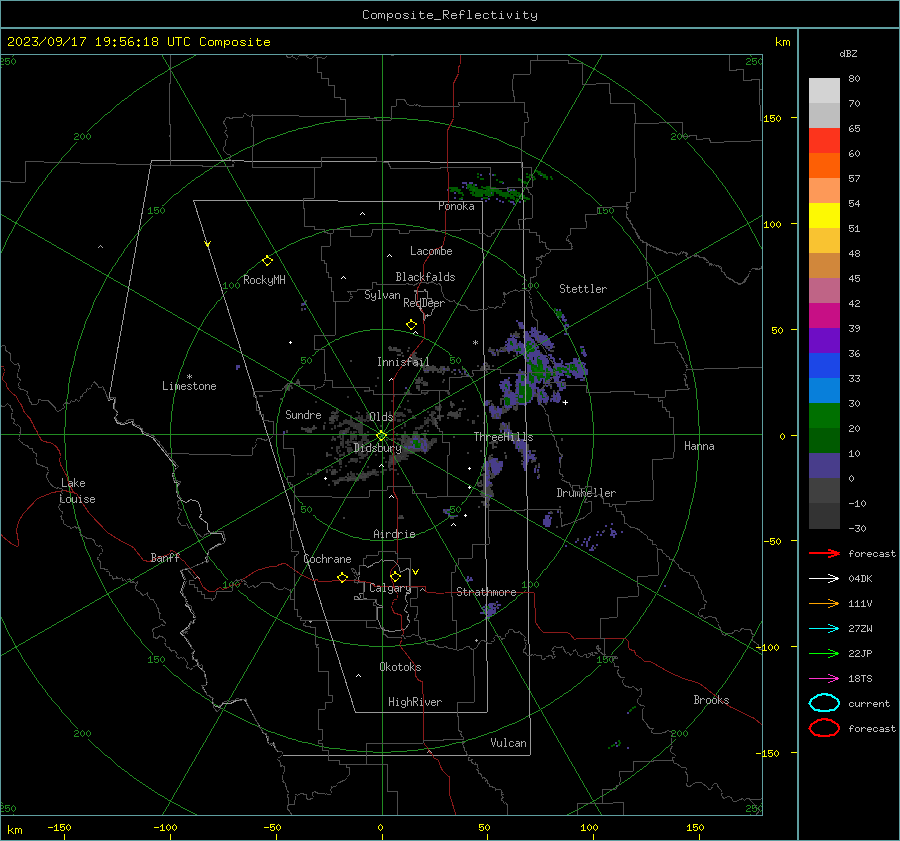The width and height of the screenshot is (900, 841).
Task: Select the green 22JP arrow in legend
Action: pyautogui.click(x=824, y=653)
